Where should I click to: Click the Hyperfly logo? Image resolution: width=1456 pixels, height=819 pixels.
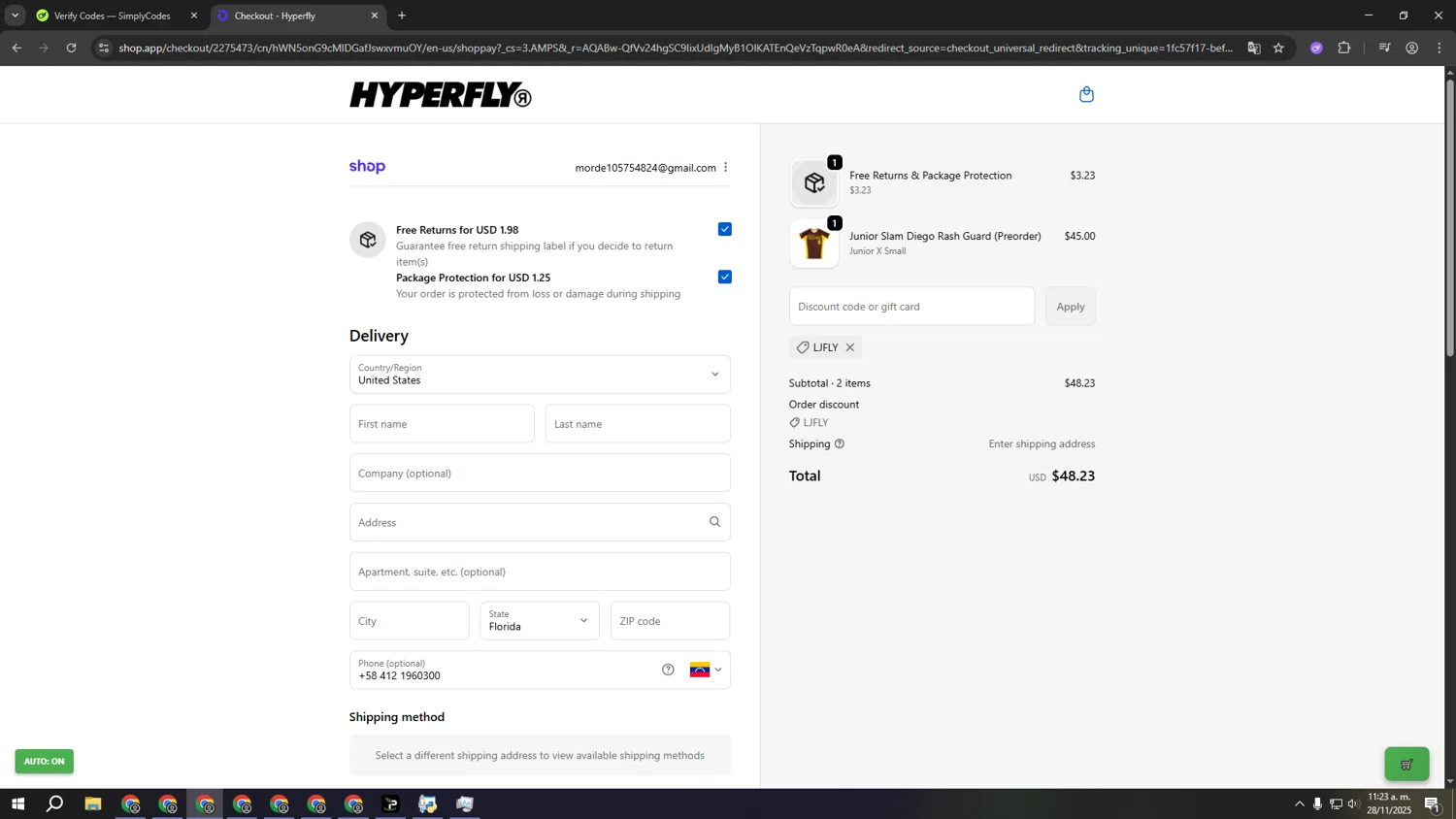click(x=441, y=94)
